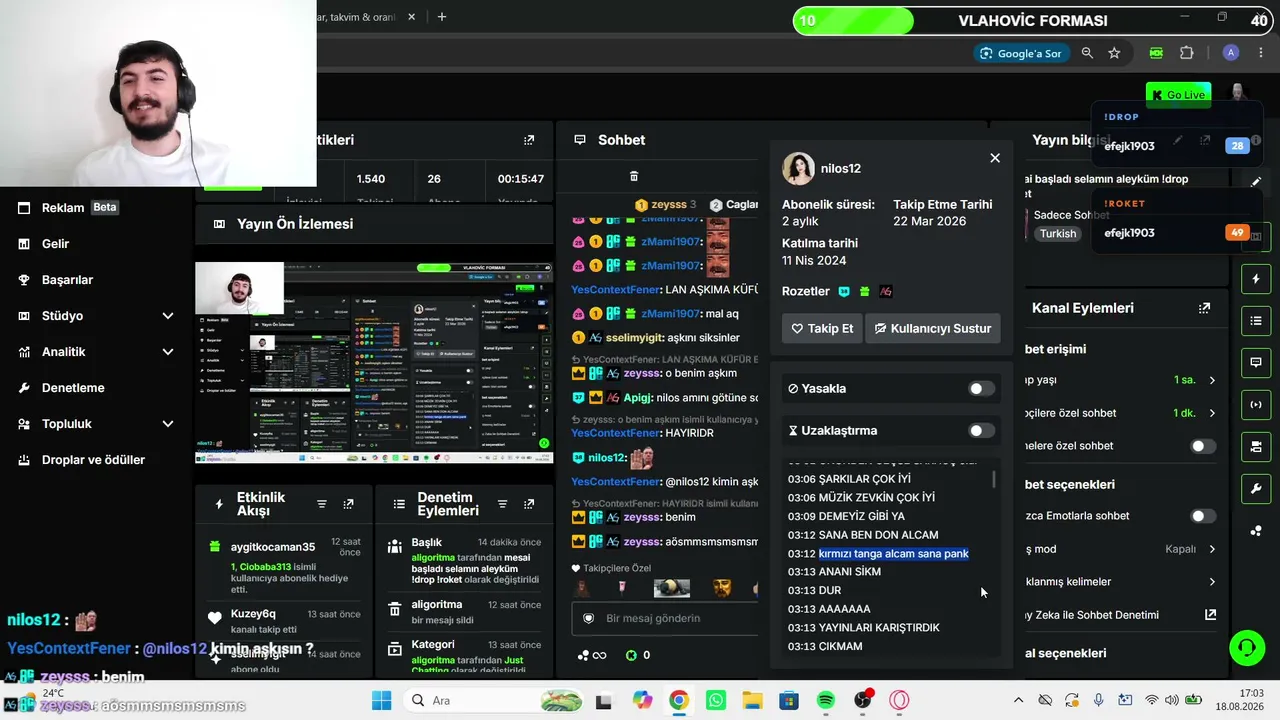
Task: Click the chat bubble icon on right rail
Action: tap(1256, 362)
